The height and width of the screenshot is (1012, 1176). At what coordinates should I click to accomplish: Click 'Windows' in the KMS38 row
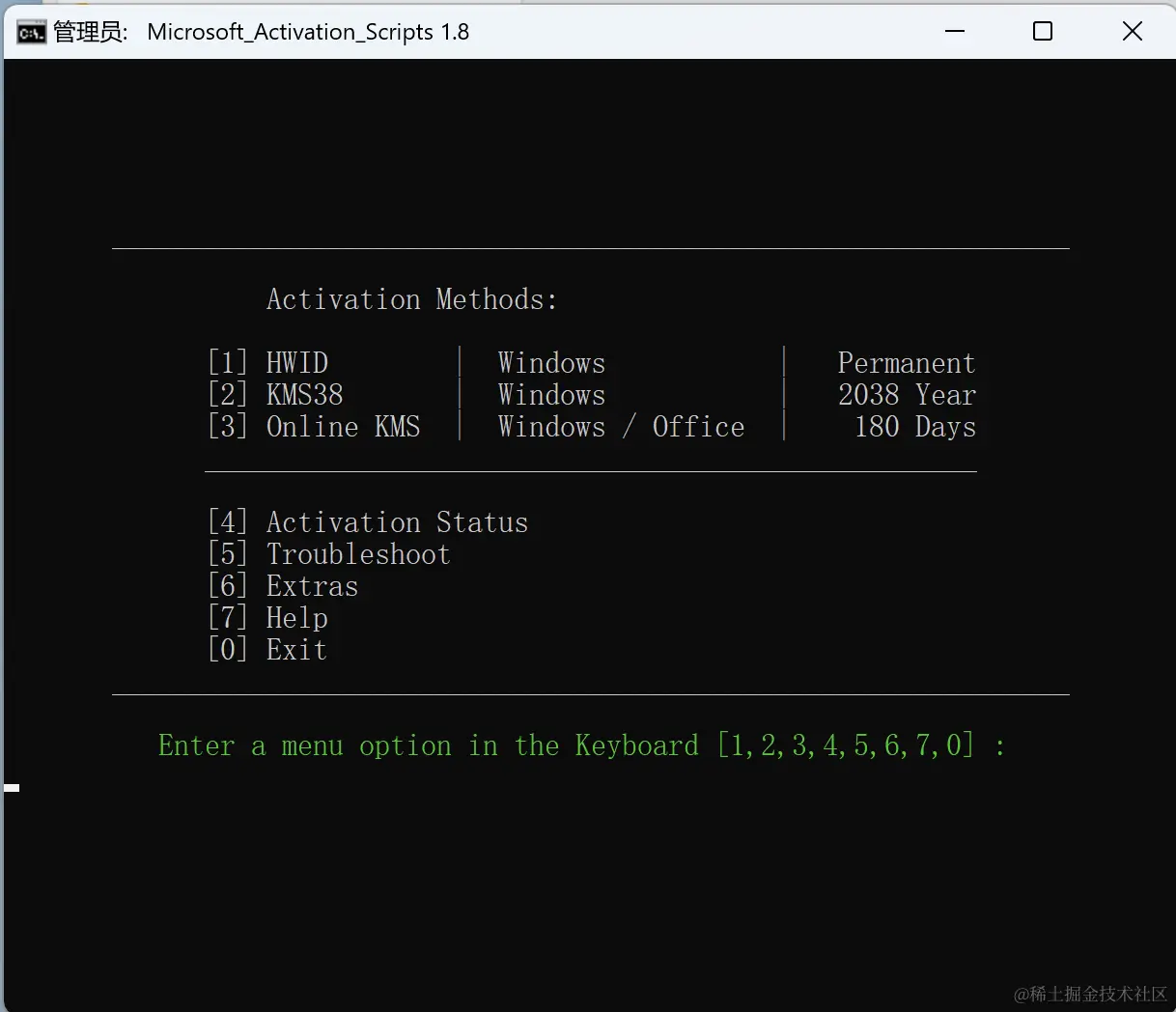pyautogui.click(x=552, y=395)
